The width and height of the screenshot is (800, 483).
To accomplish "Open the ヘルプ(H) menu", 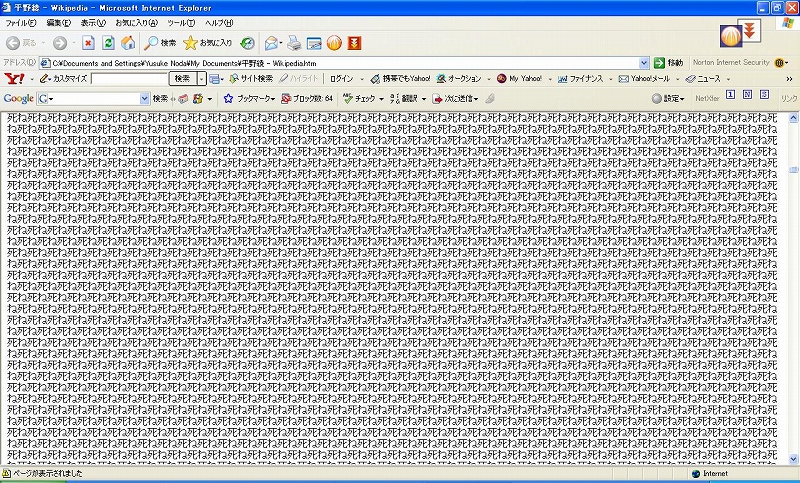I will click(219, 23).
